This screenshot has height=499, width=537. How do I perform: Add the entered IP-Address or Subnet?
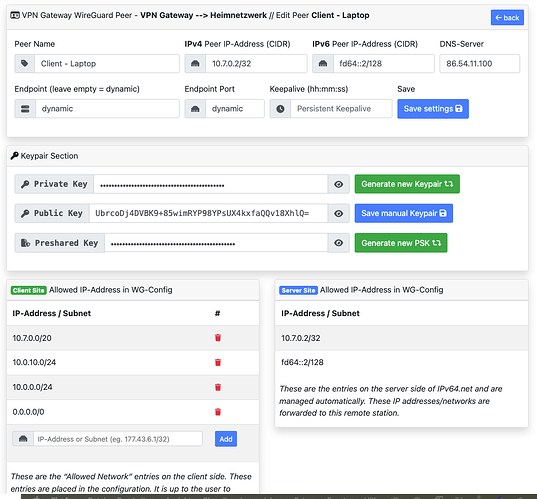[x=226, y=439]
